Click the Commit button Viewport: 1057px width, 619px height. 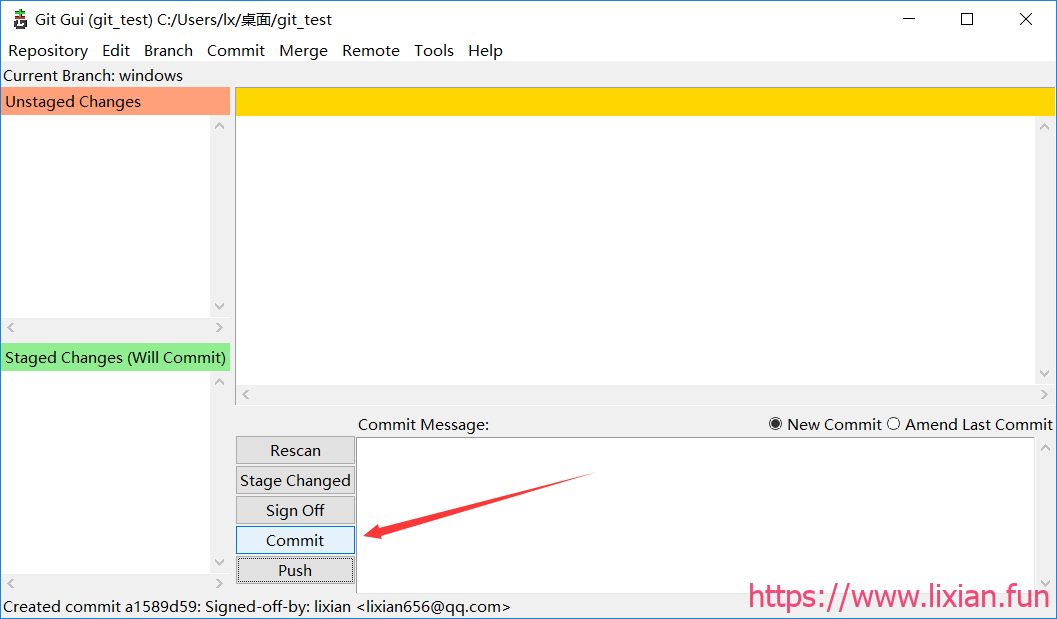pos(295,540)
